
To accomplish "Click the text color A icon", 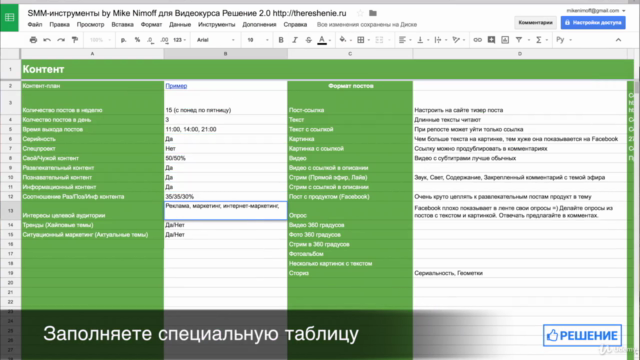I will (322, 40).
